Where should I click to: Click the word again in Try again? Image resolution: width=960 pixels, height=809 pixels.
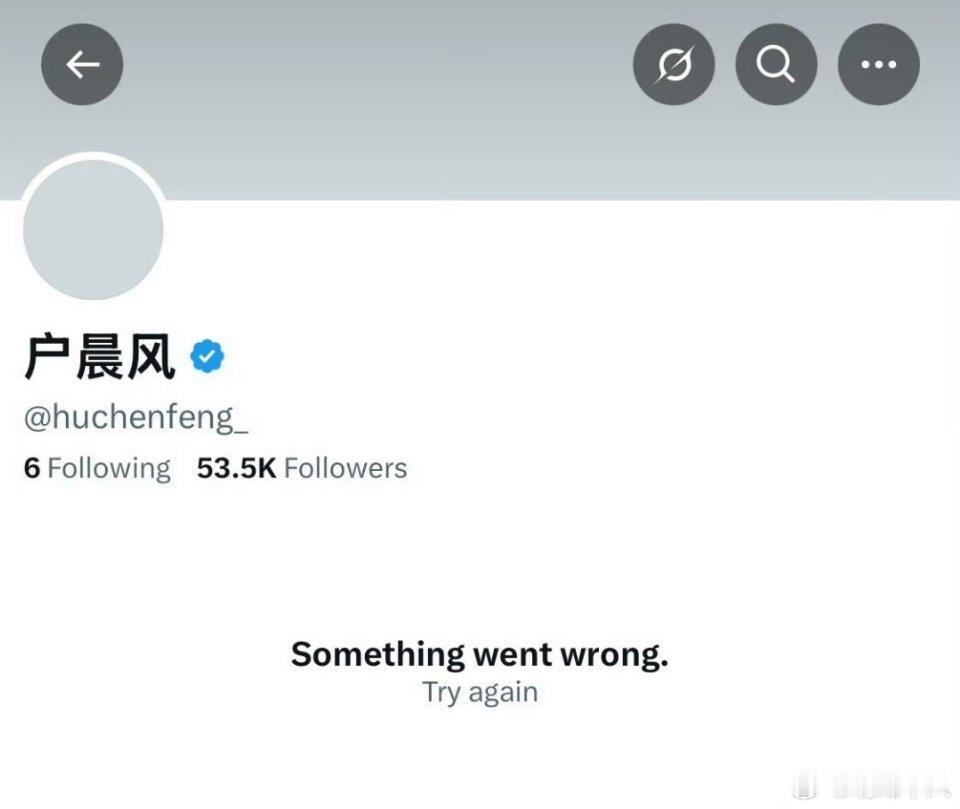503,693
